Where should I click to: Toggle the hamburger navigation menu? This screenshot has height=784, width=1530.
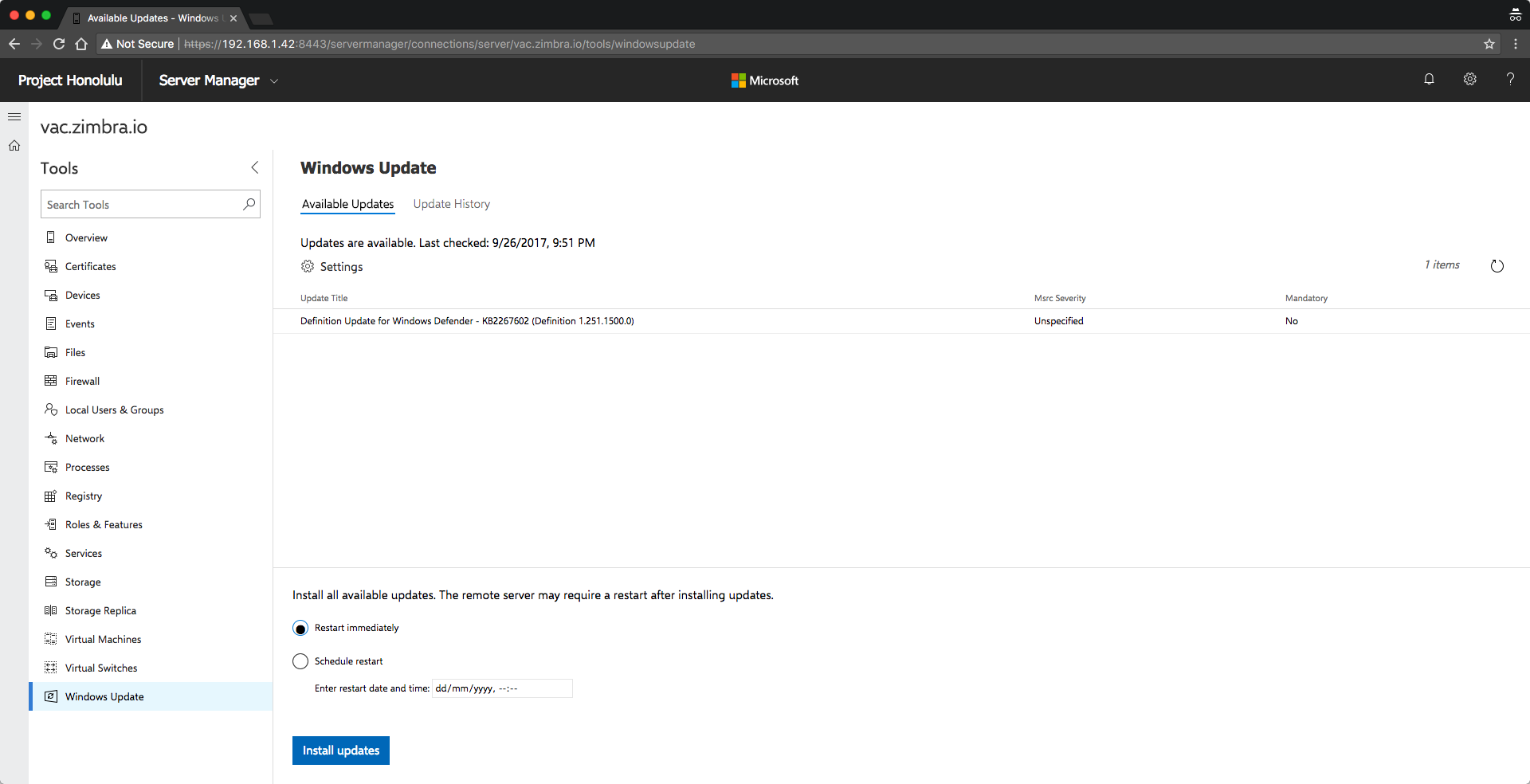coord(14,116)
